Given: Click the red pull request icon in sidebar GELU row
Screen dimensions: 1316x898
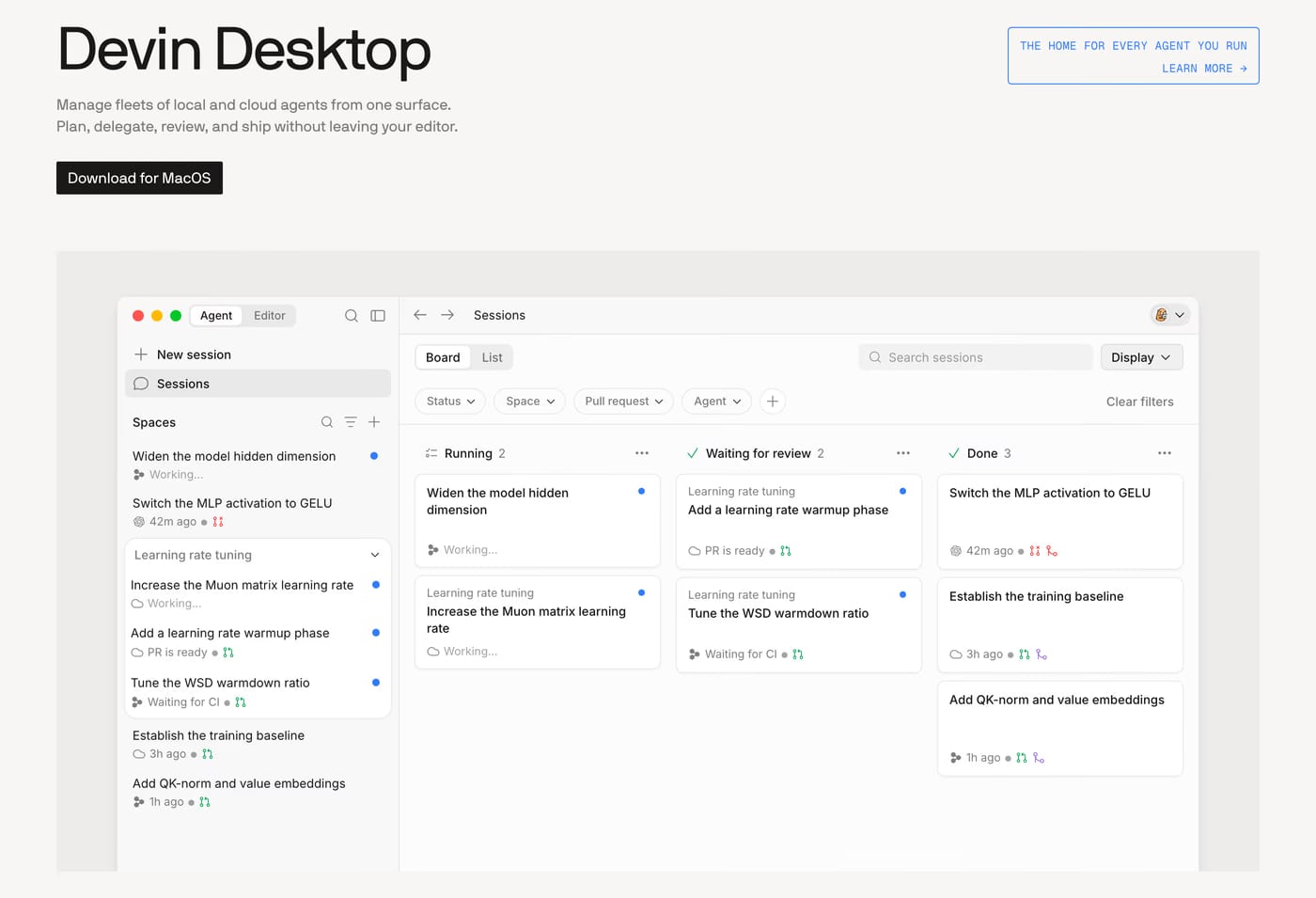Looking at the screenshot, I should coord(218,522).
